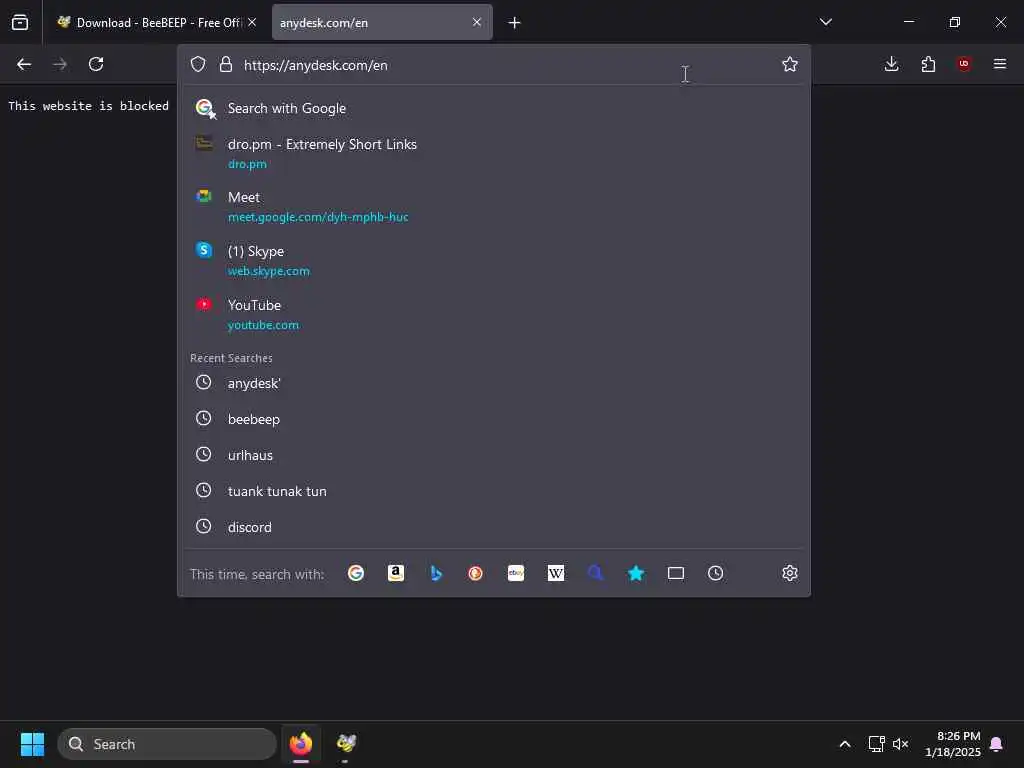
Task: Select recent search discord
Action: (494, 527)
